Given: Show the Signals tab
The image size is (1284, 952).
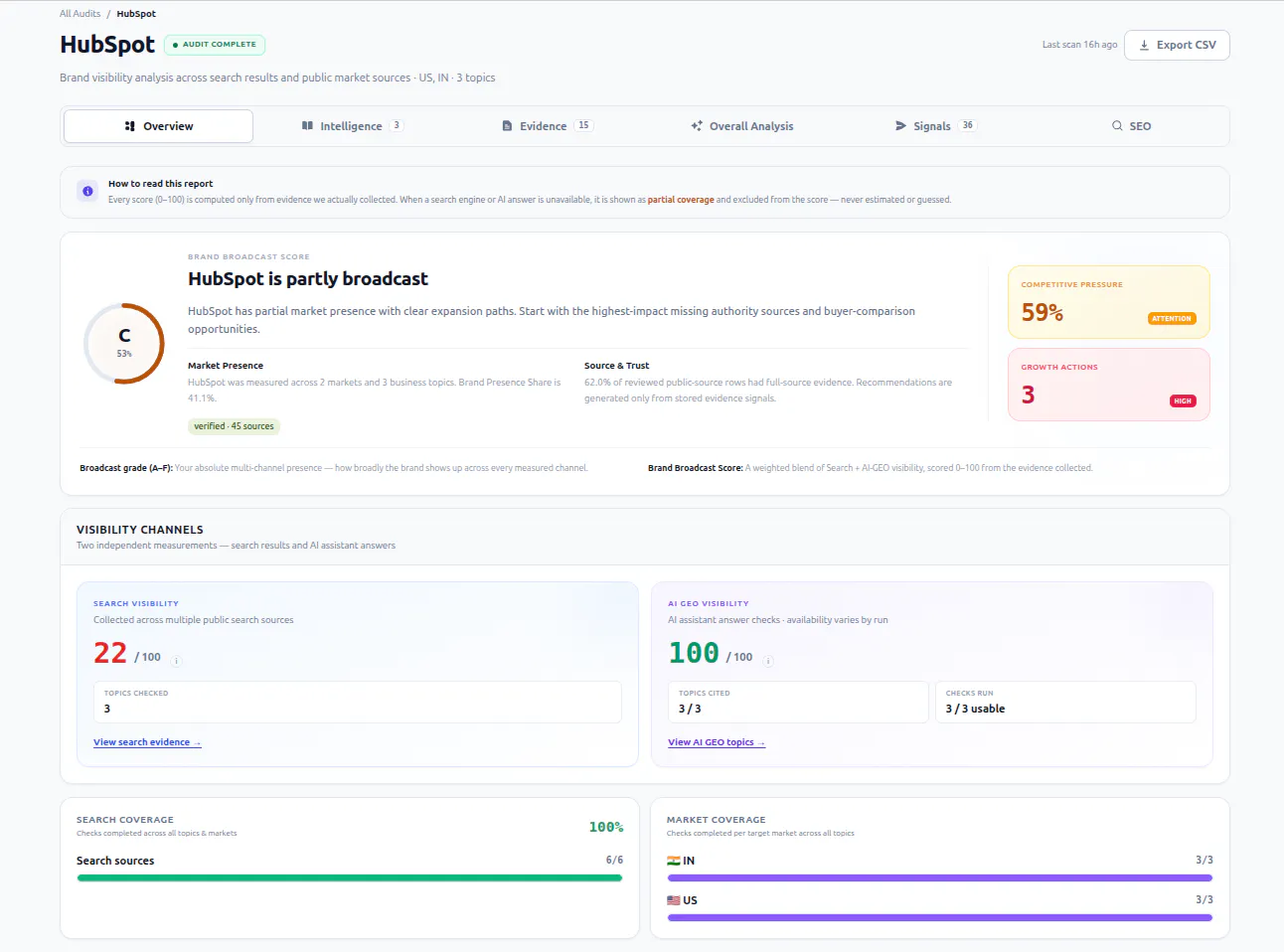Looking at the screenshot, I should (935, 126).
